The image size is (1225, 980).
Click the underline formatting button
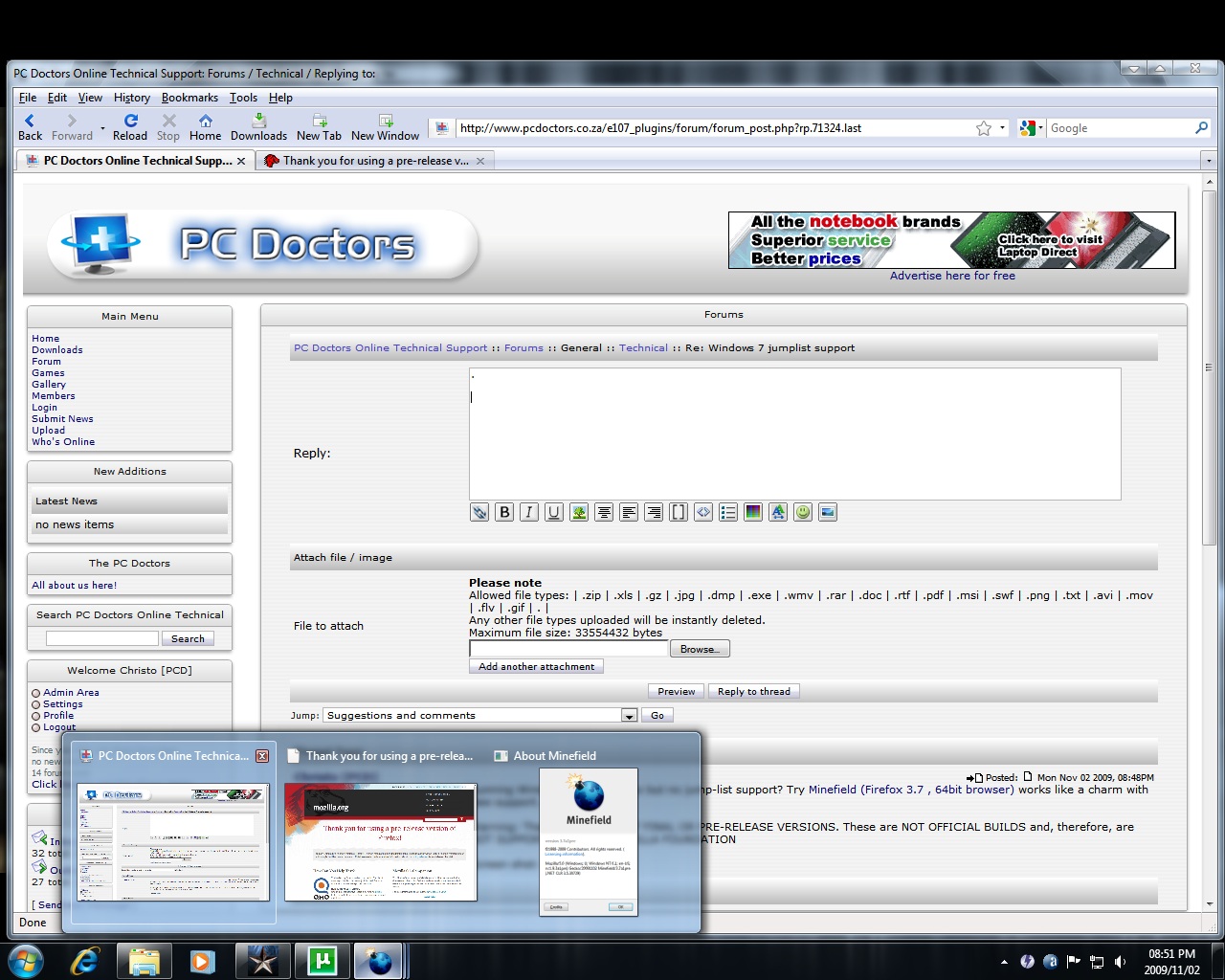tap(554, 512)
